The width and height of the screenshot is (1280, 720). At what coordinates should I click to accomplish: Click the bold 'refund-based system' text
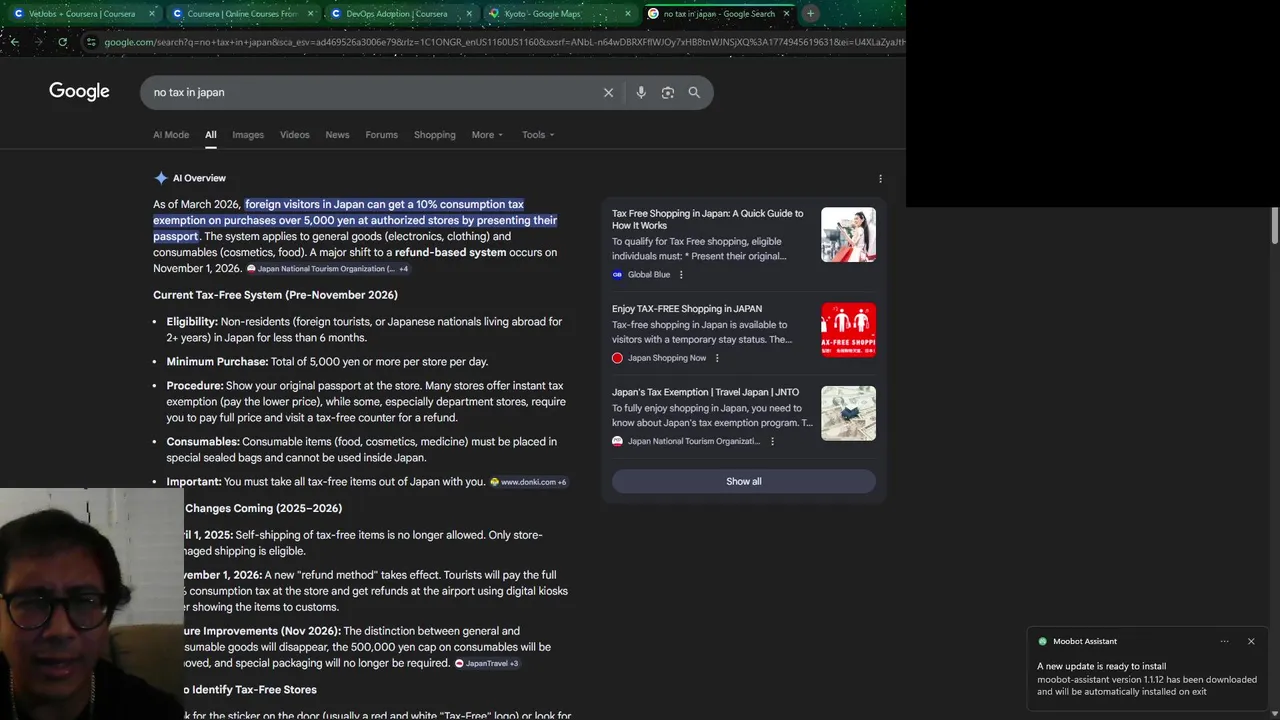point(450,253)
